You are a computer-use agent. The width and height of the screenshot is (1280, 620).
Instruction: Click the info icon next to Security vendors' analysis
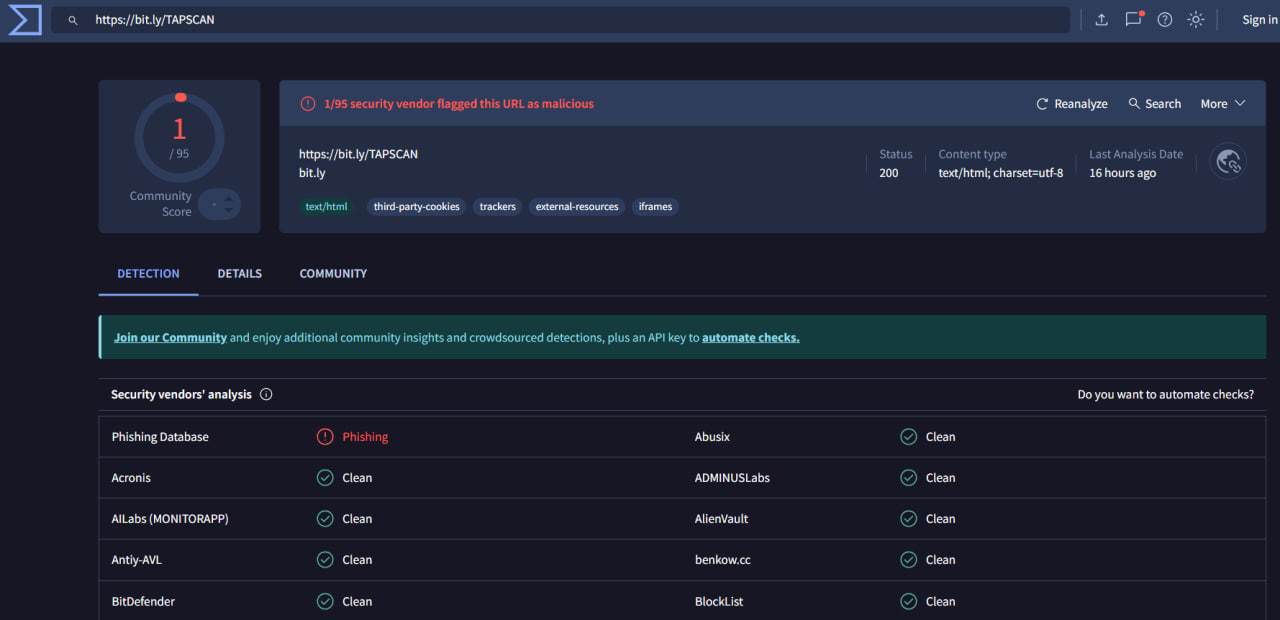pos(265,394)
